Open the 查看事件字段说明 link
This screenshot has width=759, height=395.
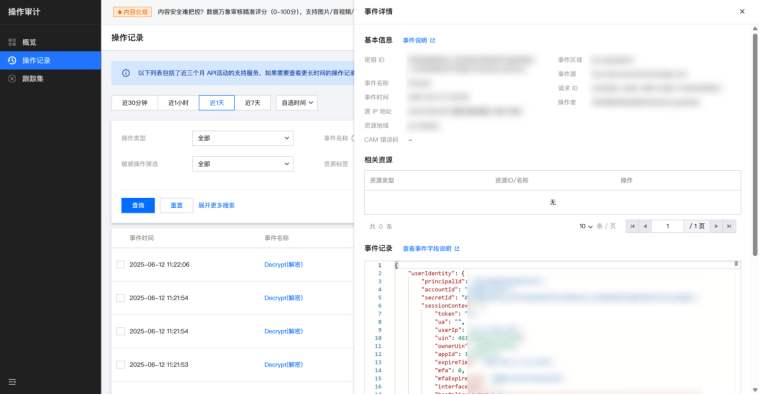click(427, 249)
